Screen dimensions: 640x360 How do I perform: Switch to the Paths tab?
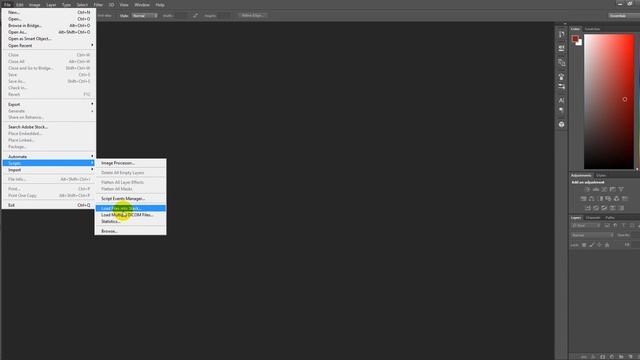[x=610, y=218]
